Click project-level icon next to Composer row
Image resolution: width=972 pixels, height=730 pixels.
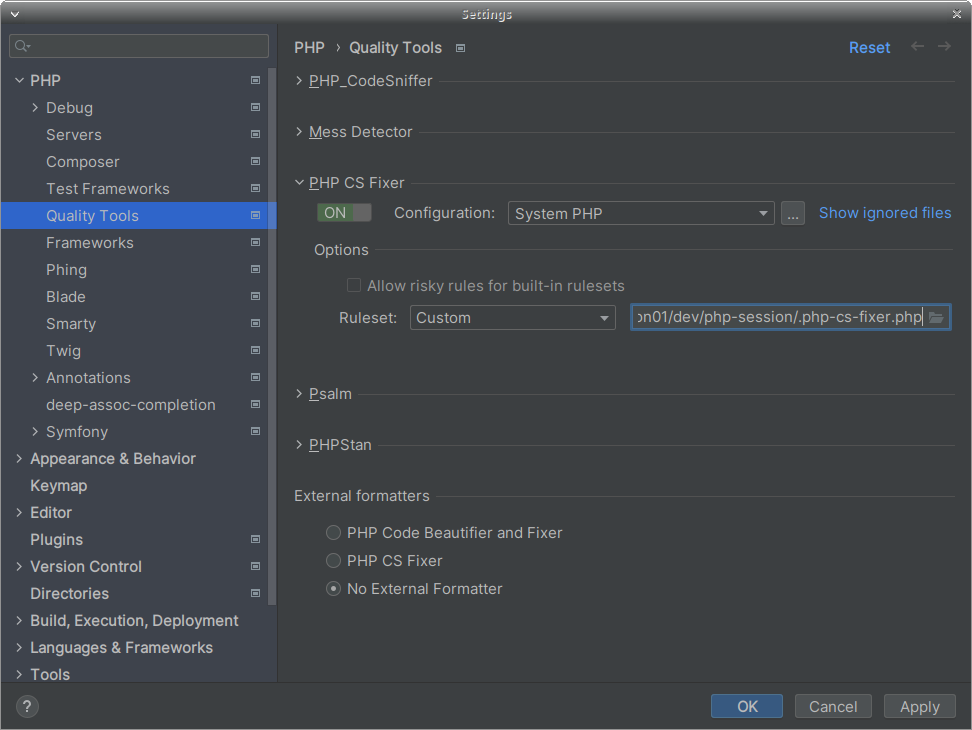255,161
